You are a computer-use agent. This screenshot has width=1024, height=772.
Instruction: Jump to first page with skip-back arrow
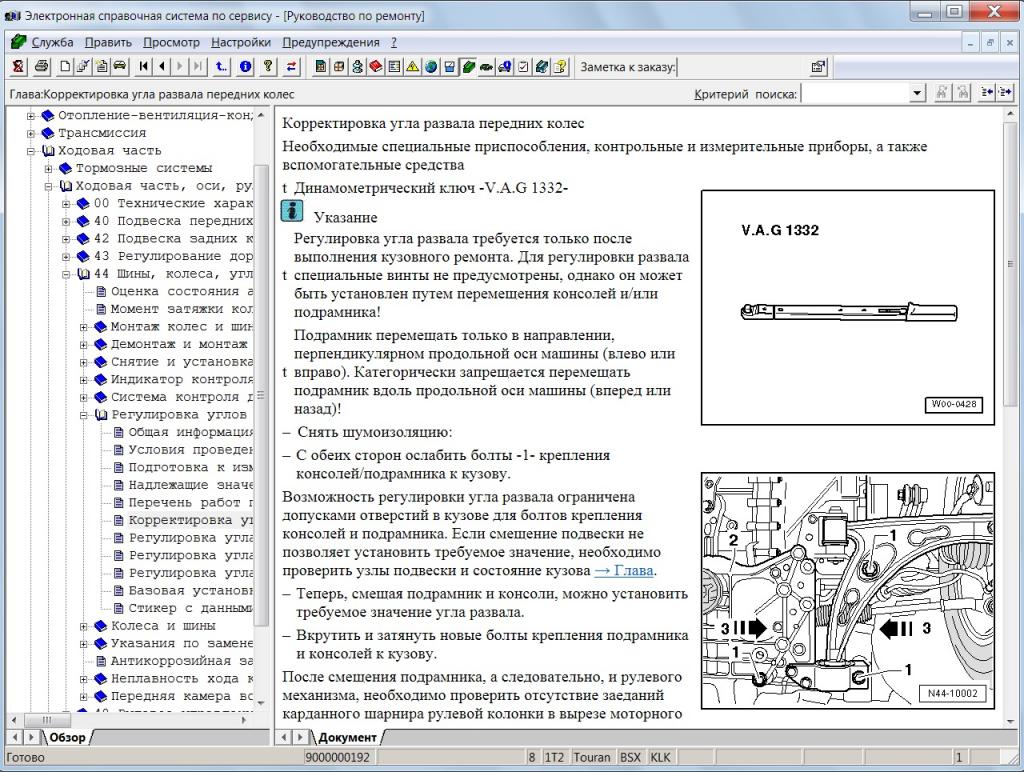(x=144, y=67)
